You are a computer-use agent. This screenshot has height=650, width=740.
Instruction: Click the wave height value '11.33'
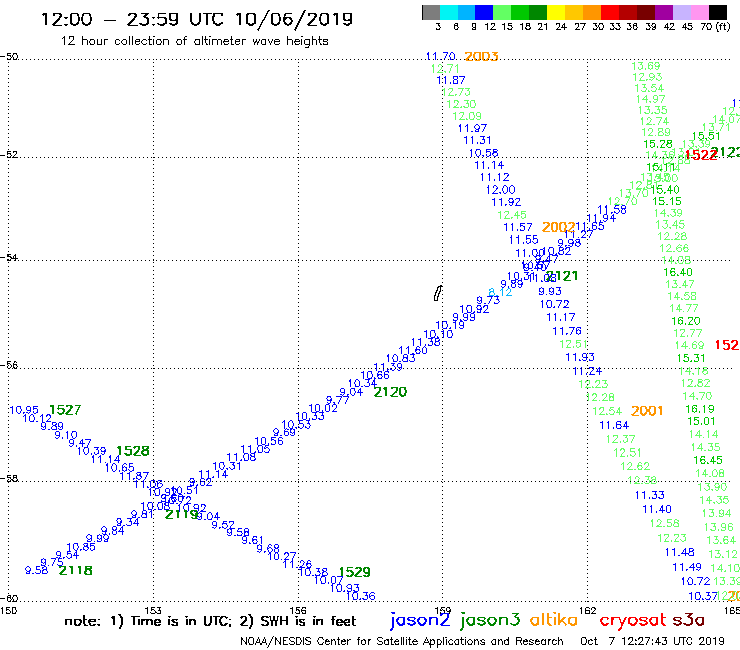click(649, 495)
